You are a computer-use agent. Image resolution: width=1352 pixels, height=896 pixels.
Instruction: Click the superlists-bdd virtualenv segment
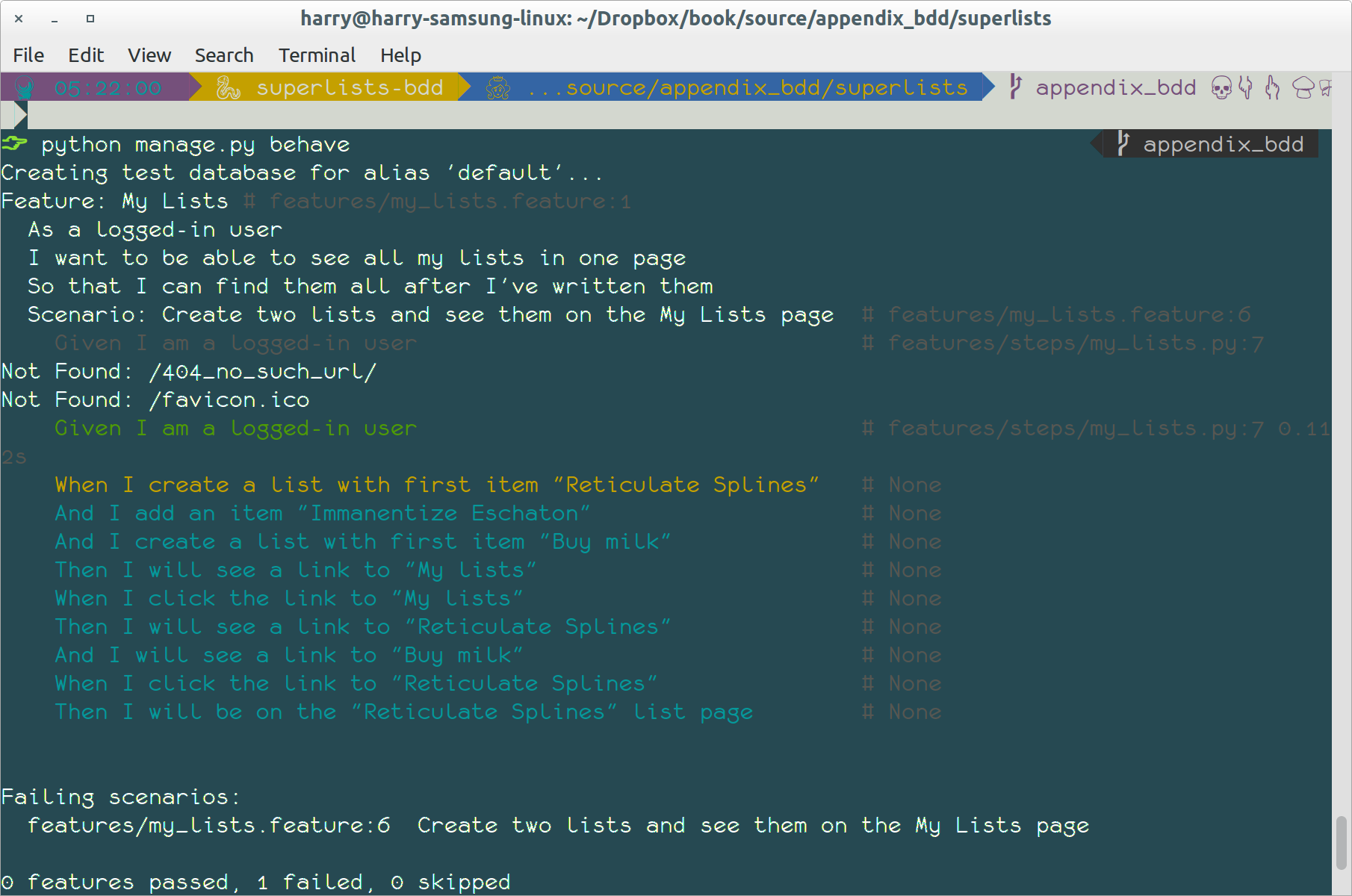coord(350,88)
